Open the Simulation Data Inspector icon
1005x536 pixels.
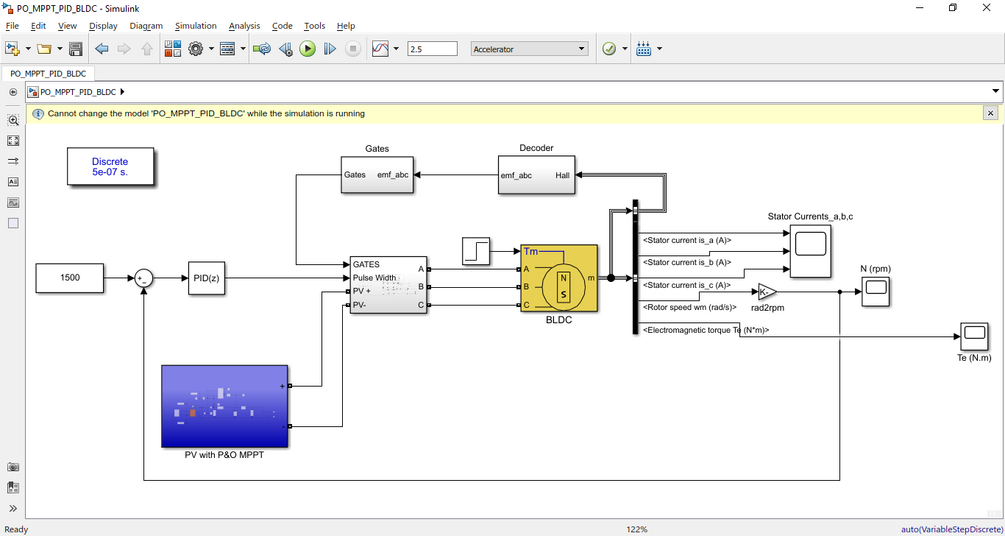[x=381, y=49]
